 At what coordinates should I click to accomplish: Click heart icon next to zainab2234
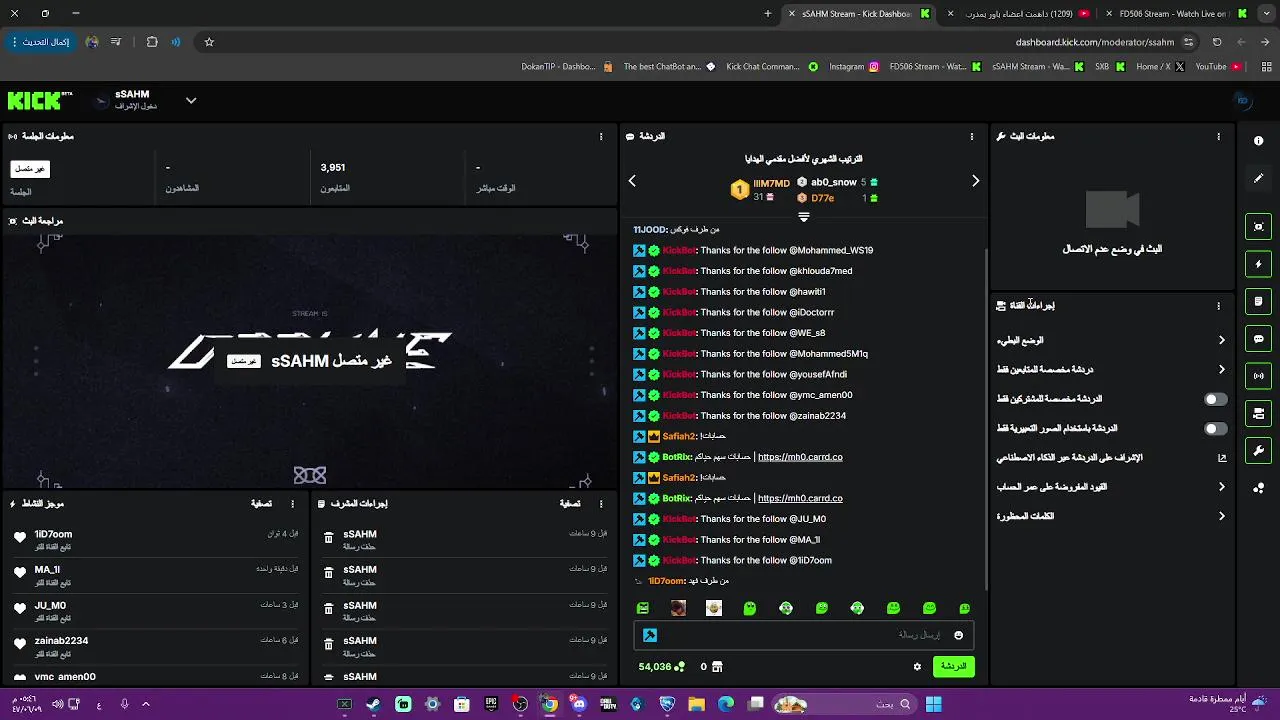(20, 644)
